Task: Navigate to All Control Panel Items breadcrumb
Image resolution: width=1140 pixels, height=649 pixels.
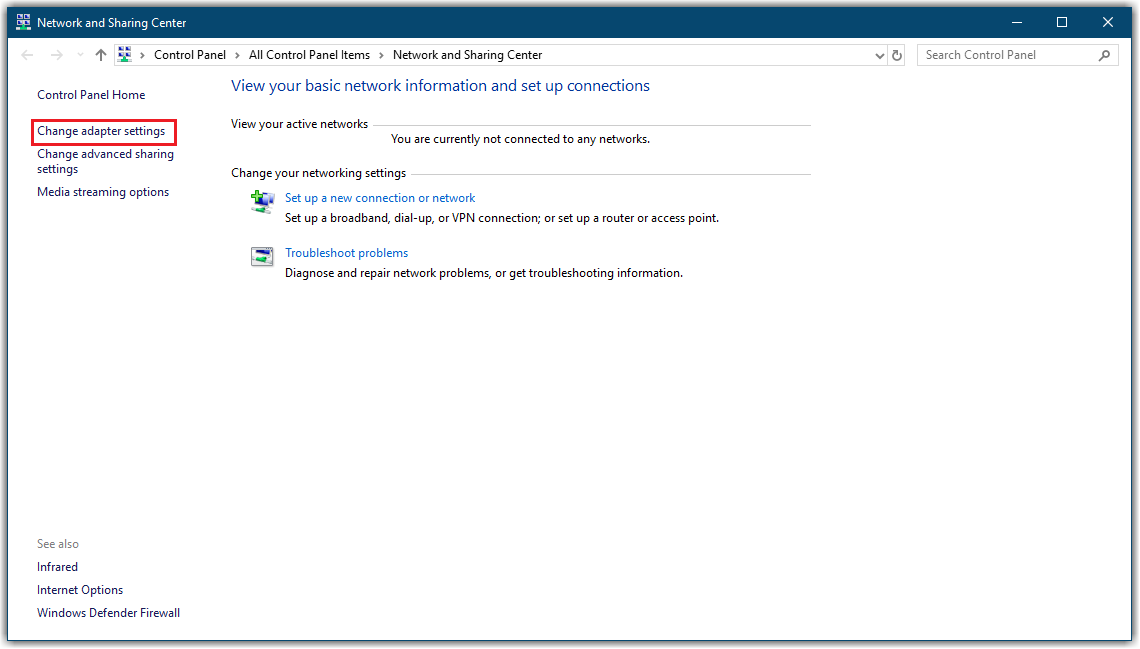Action: pyautogui.click(x=309, y=55)
